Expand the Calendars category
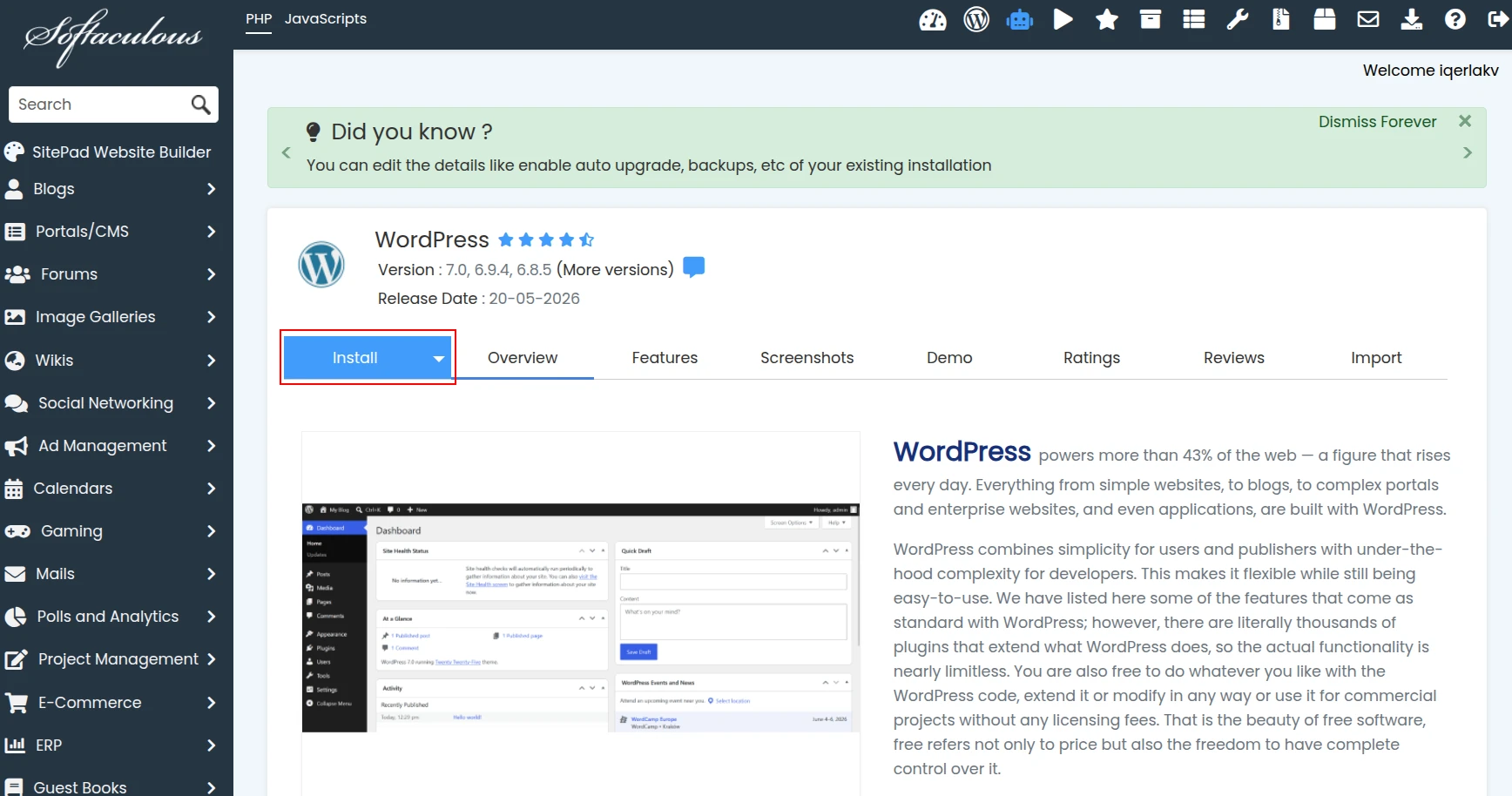Viewport: 1512px width, 796px height. point(211,489)
